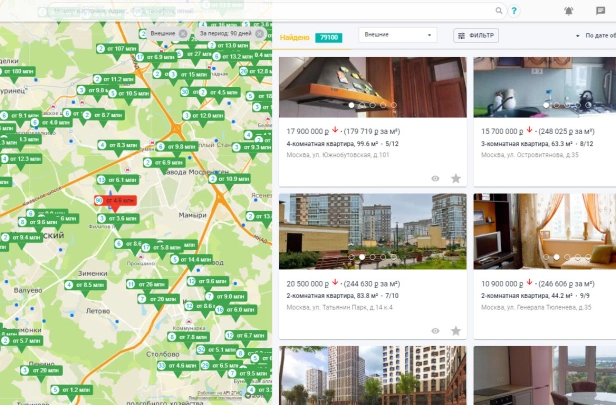Select red map marker от 4.6 млн
This screenshot has height=405, width=616.
pos(115,201)
